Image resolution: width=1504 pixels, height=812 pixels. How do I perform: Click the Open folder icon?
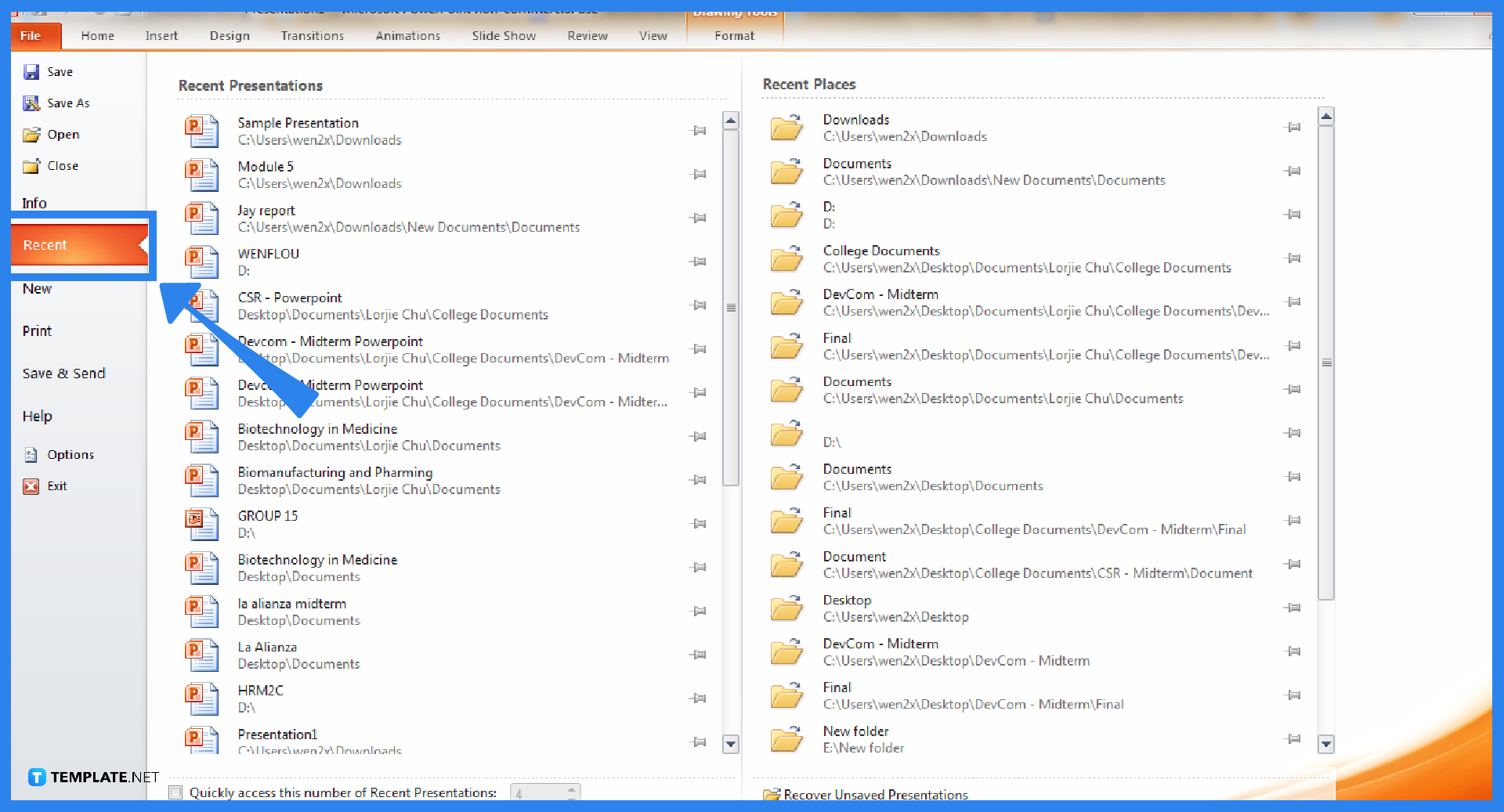31,134
